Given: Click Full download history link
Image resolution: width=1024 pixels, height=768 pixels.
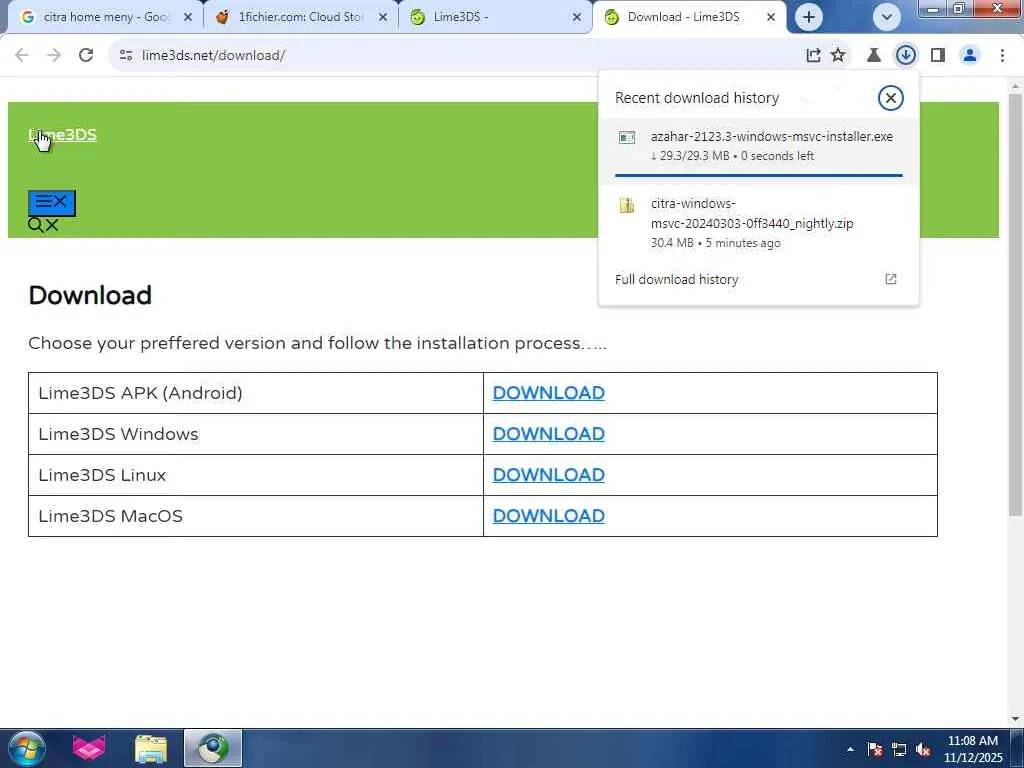Looking at the screenshot, I should pyautogui.click(x=677, y=280).
